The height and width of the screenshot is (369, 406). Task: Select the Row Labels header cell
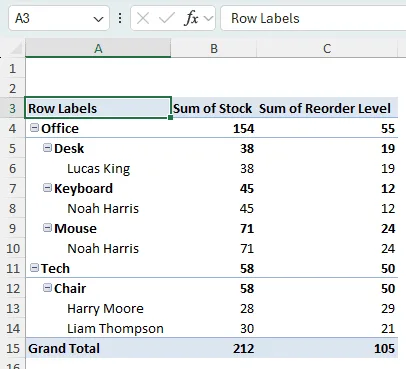tap(98, 108)
